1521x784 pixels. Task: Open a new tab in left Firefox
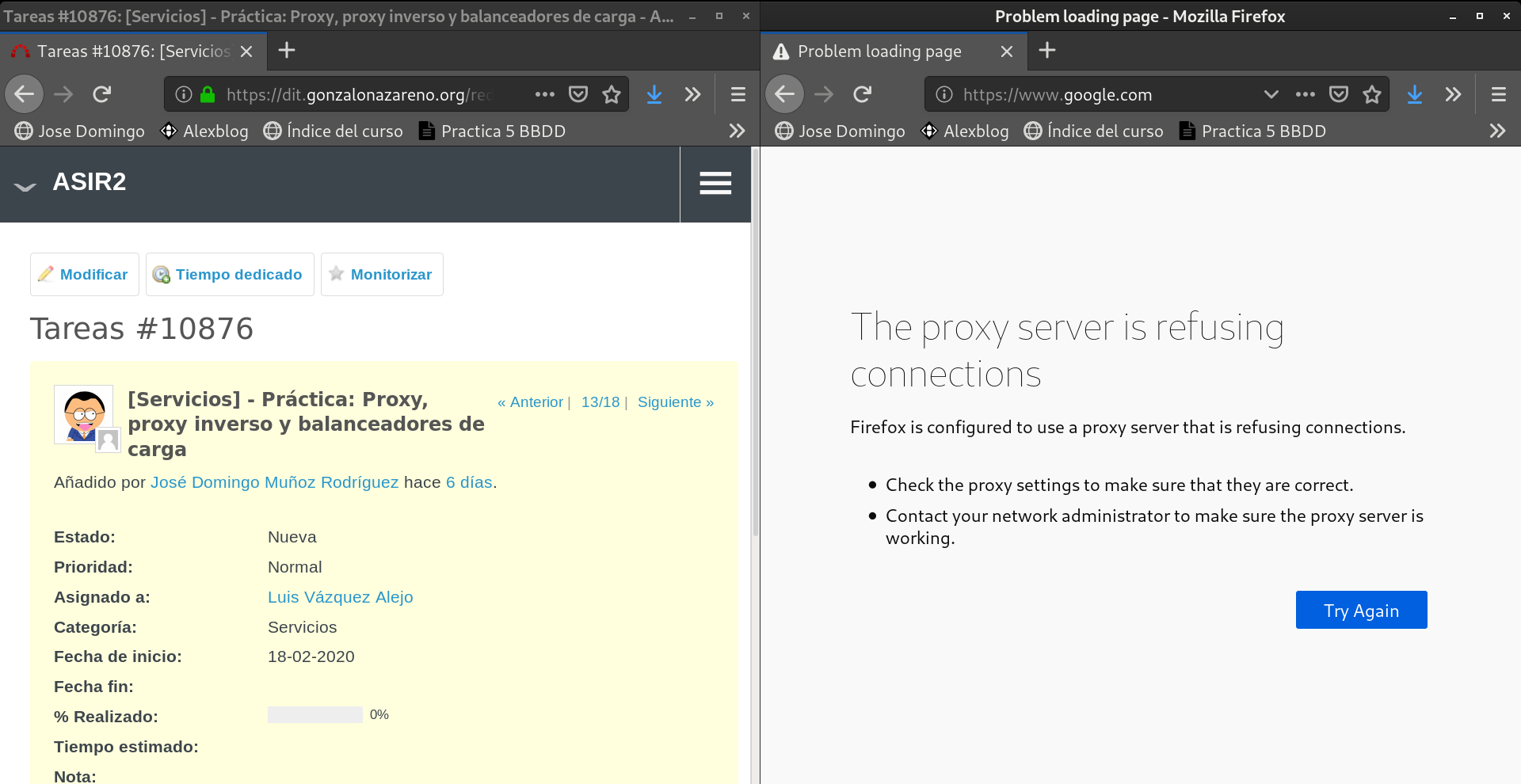coord(287,51)
